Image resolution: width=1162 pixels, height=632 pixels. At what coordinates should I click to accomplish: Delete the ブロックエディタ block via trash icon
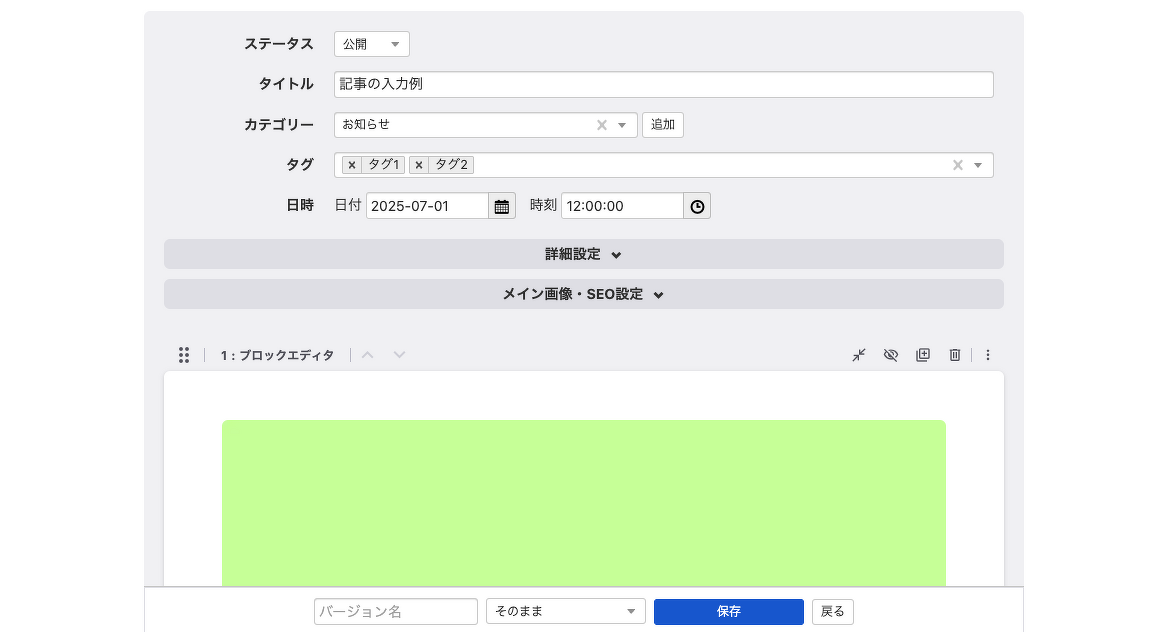[954, 355]
